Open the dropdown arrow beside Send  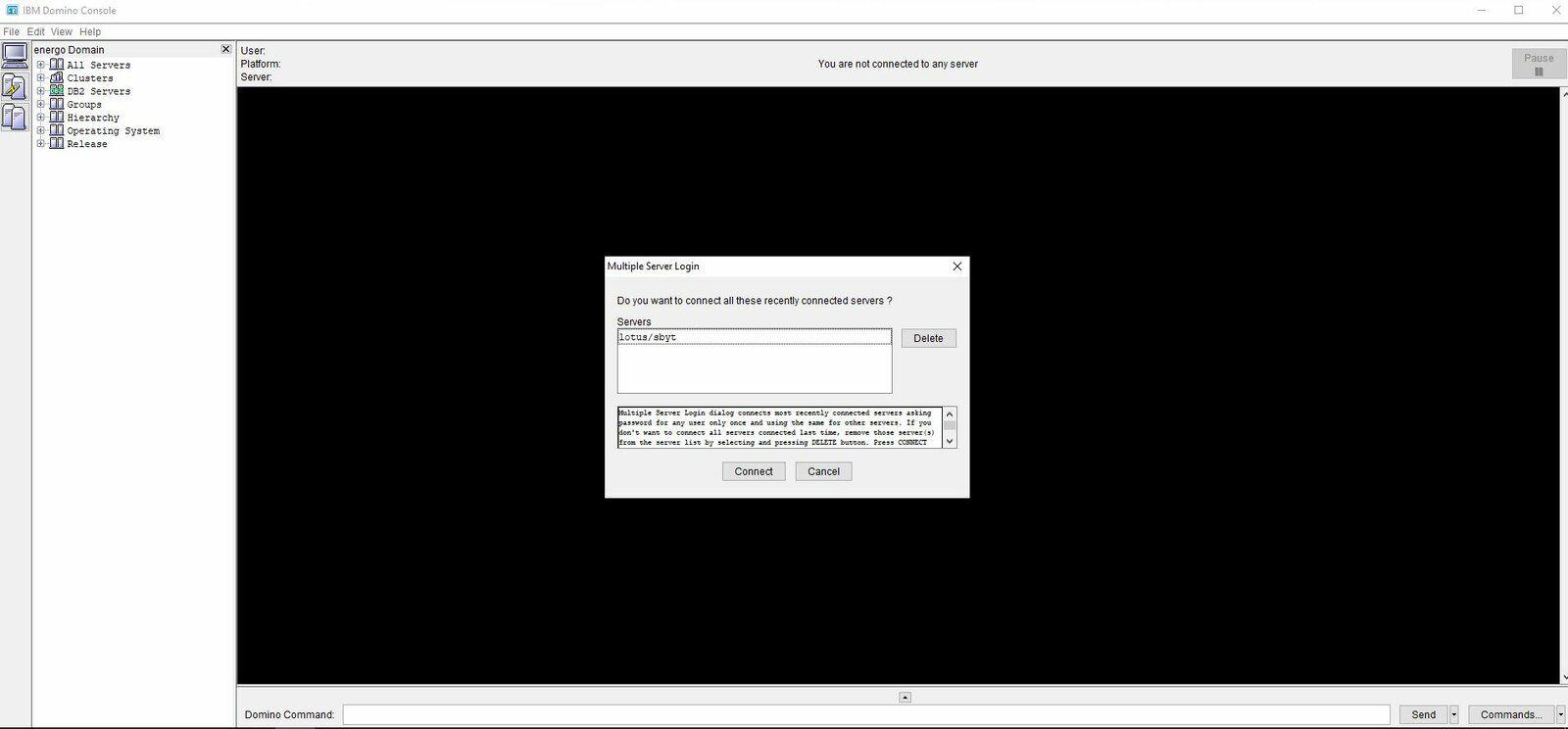(1453, 715)
